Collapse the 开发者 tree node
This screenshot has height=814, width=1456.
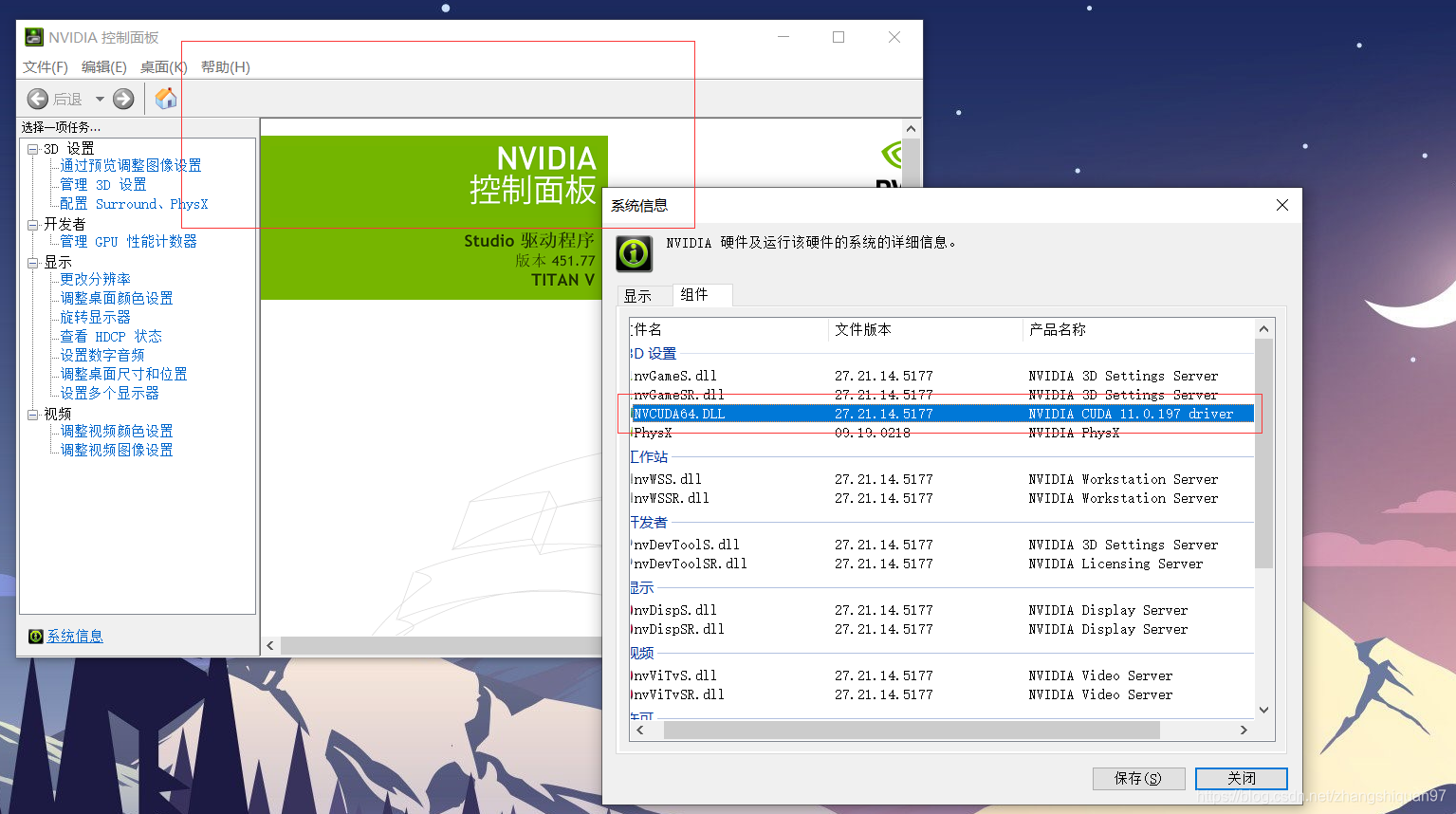coord(33,225)
